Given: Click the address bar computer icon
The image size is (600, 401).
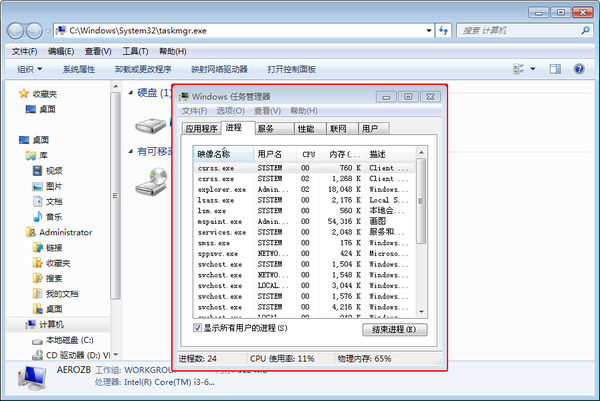Looking at the screenshot, I should 60,31.
